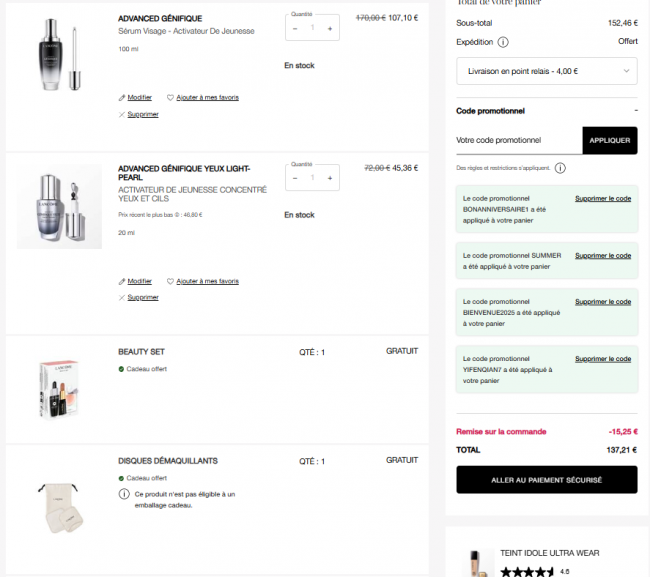Screen dimensions: 650x577
Task: Click the heart icon for Advanced Génifique serum
Action: pyautogui.click(x=170, y=97)
